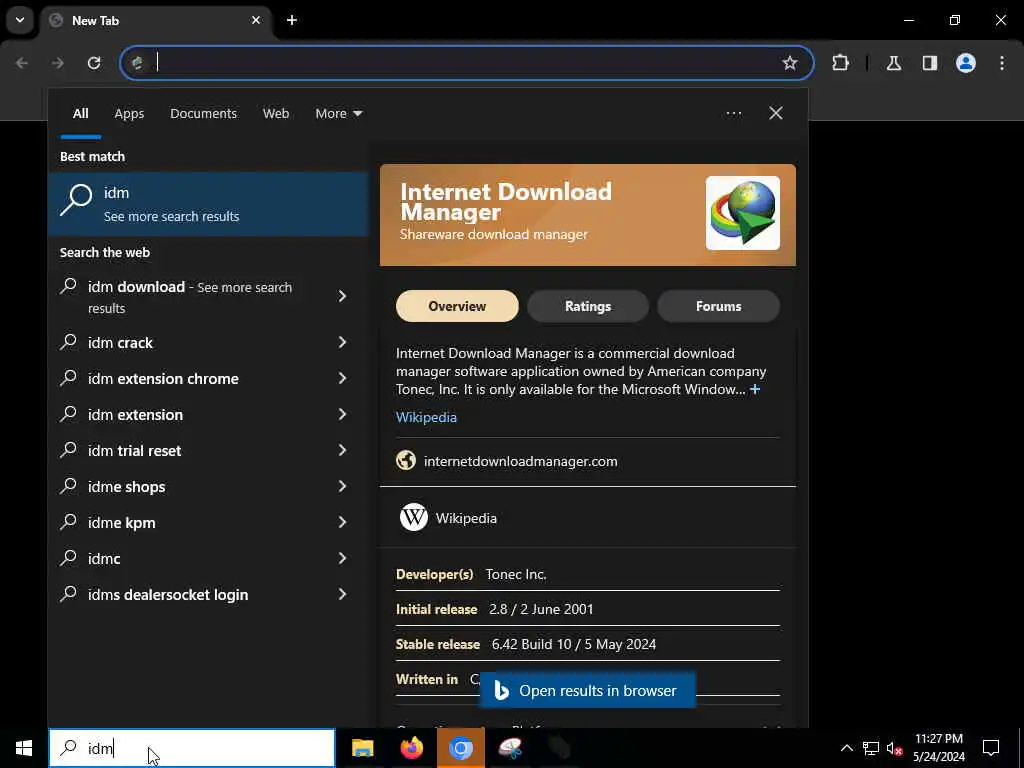Click the Internet Download Manager title
This screenshot has width=1024, height=768.
[x=506, y=202]
